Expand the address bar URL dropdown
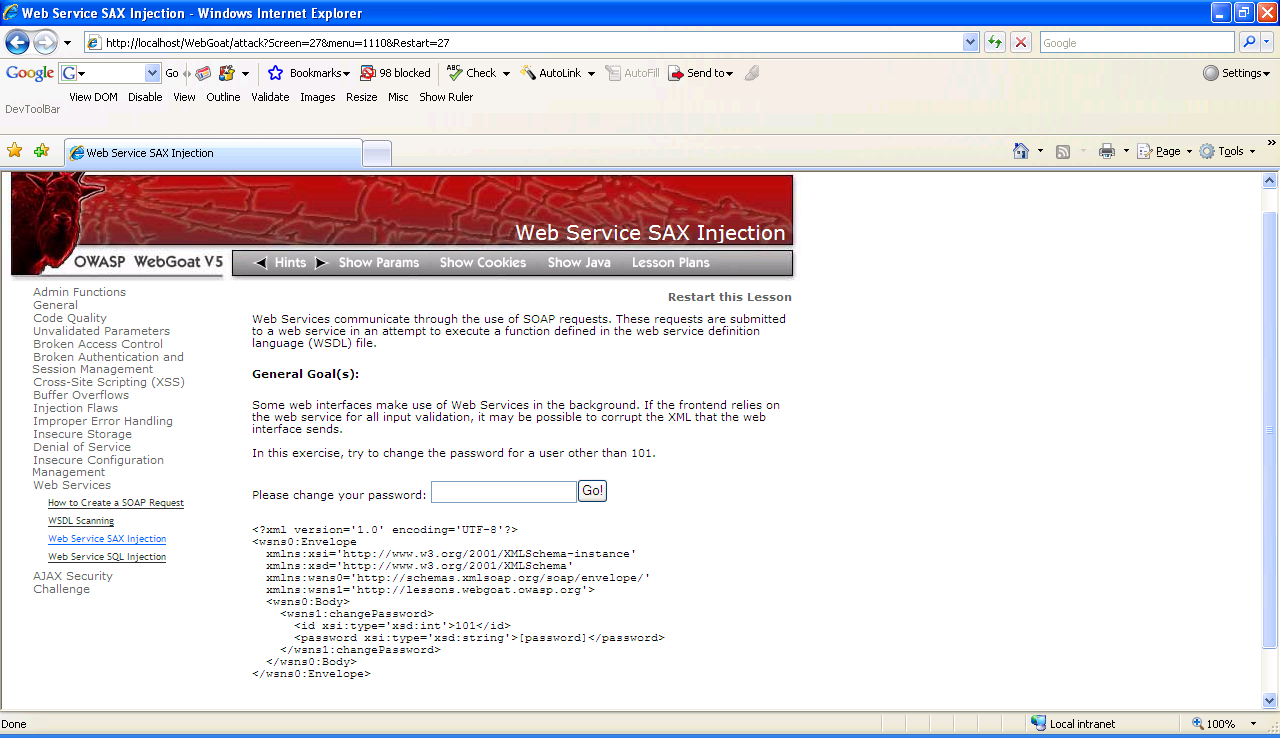This screenshot has width=1280, height=738. click(x=970, y=42)
